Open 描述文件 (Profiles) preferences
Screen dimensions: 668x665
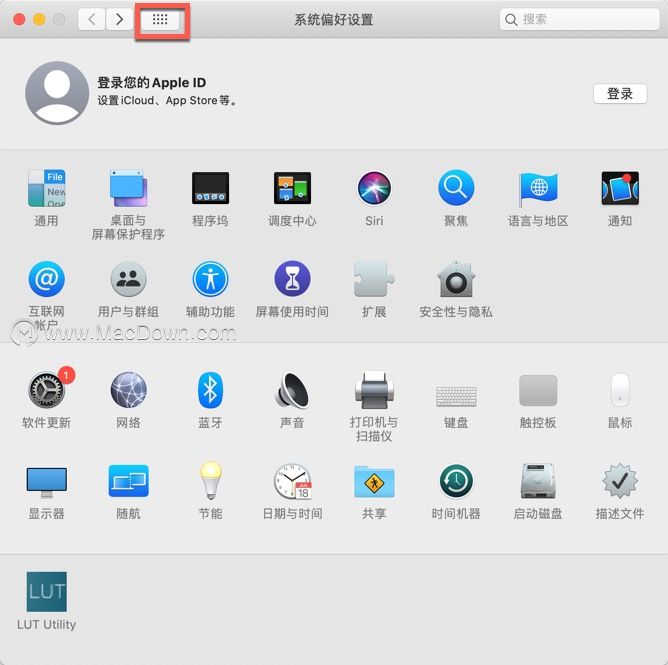point(620,481)
